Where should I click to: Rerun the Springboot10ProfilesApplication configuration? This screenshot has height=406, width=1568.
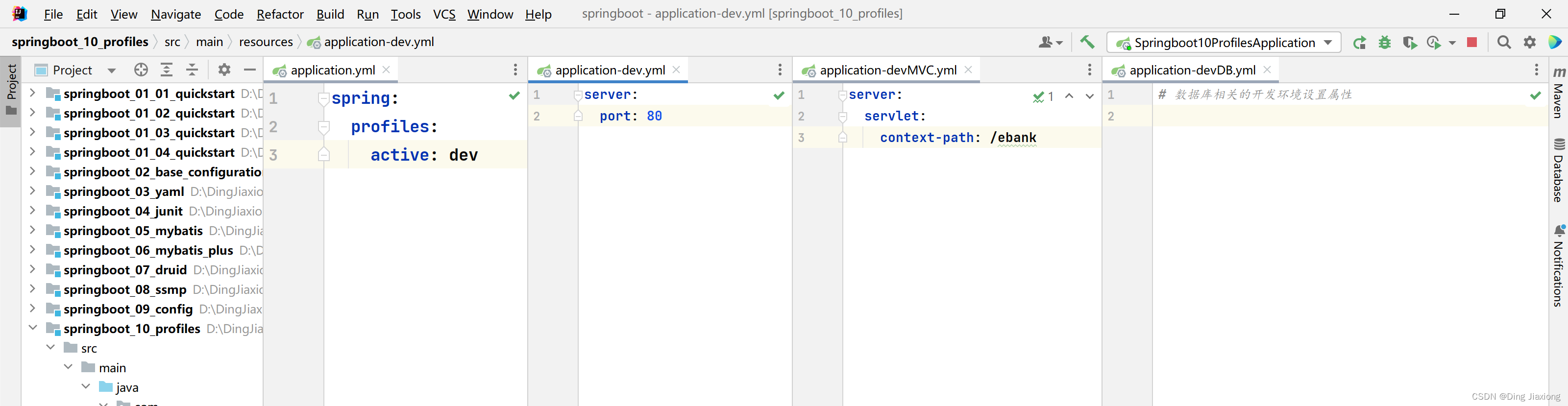(1359, 43)
